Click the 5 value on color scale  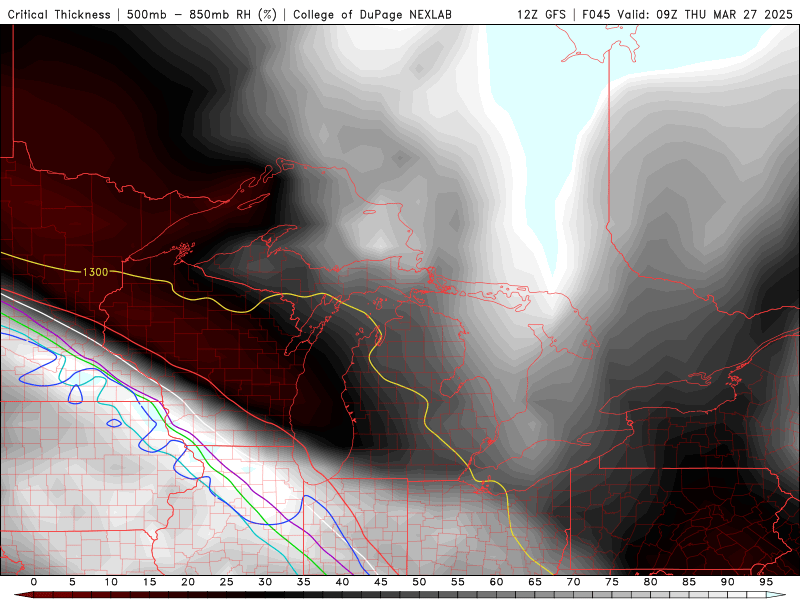point(72,582)
